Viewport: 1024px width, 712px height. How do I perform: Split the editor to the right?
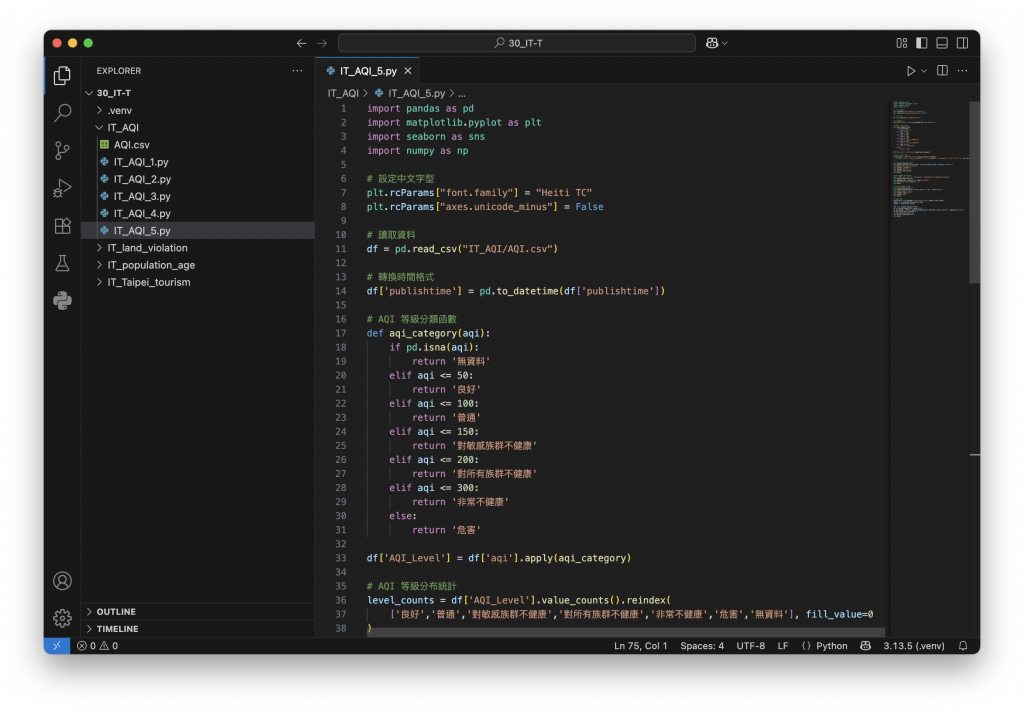[x=942, y=71]
